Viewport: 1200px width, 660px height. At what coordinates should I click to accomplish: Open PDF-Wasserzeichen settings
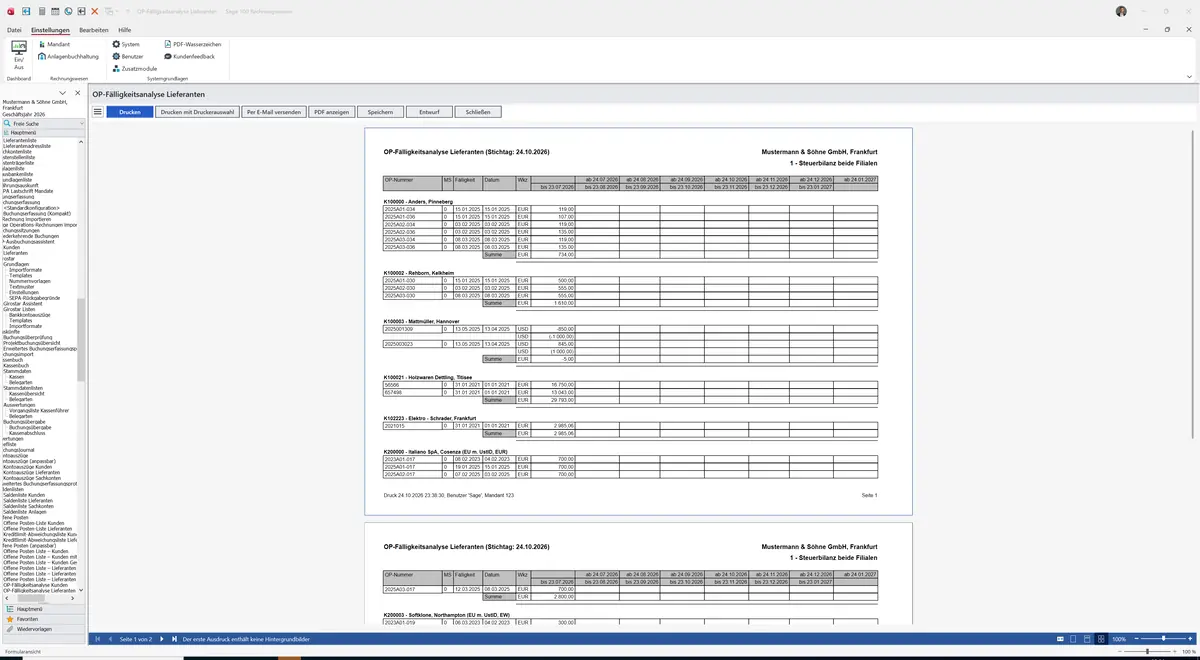pyautogui.click(x=191, y=44)
